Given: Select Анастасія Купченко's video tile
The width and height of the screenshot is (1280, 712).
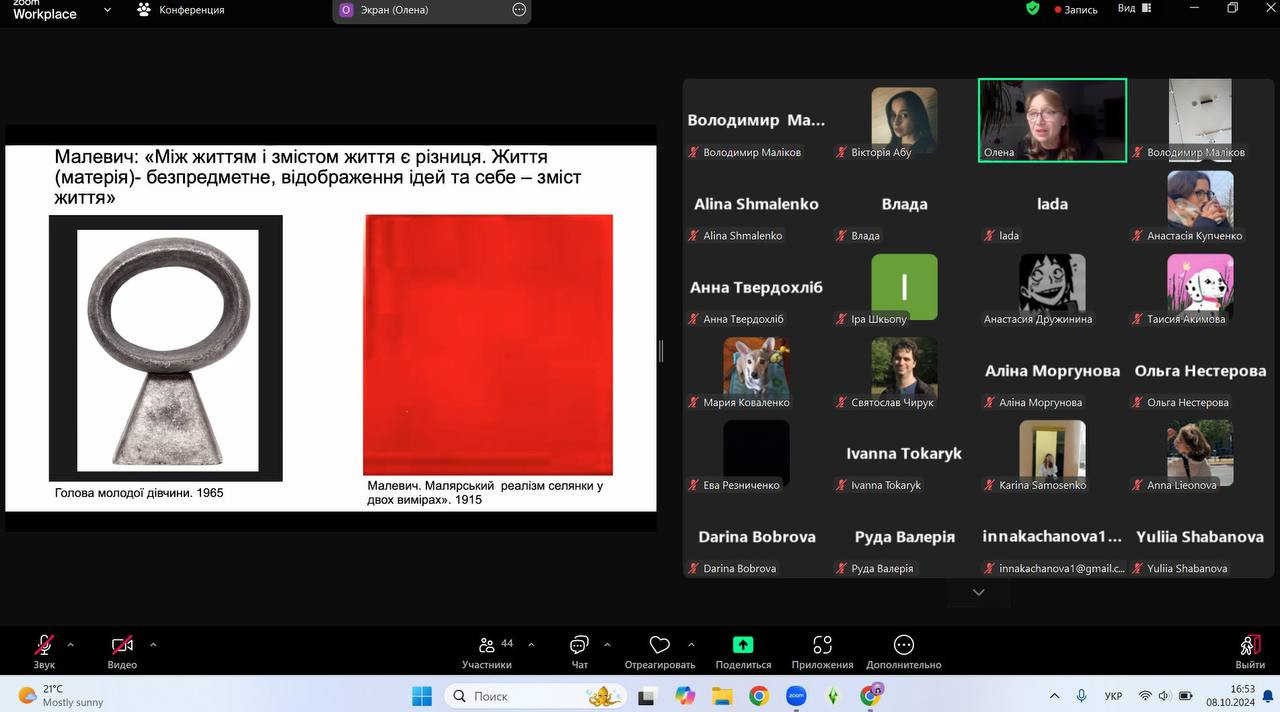Looking at the screenshot, I should tap(1200, 203).
